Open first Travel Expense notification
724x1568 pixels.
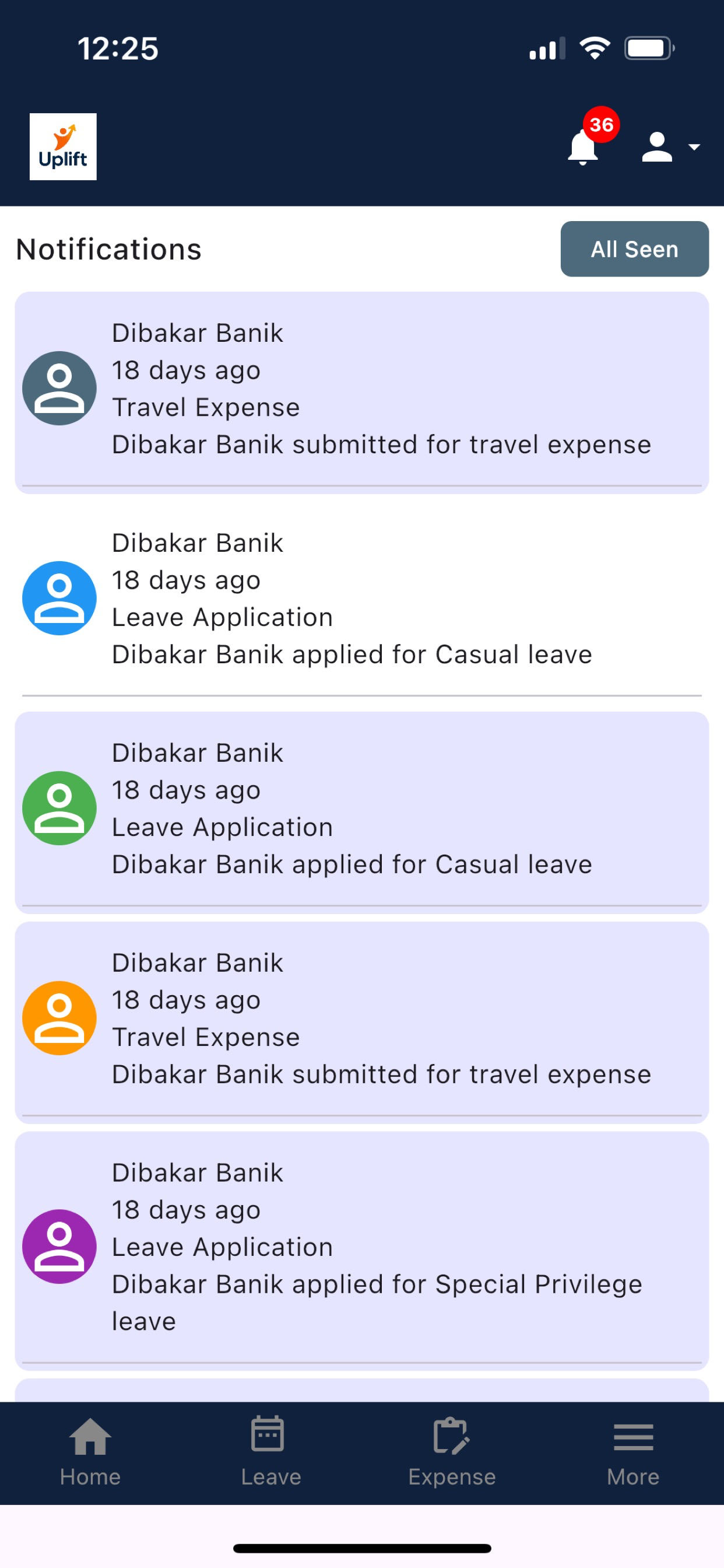[362, 393]
